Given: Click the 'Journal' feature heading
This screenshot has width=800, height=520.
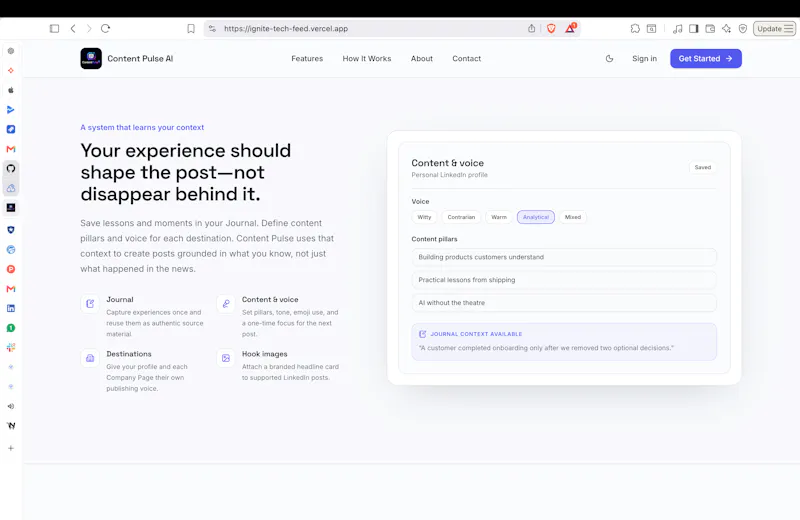Looking at the screenshot, I should click(x=120, y=300).
